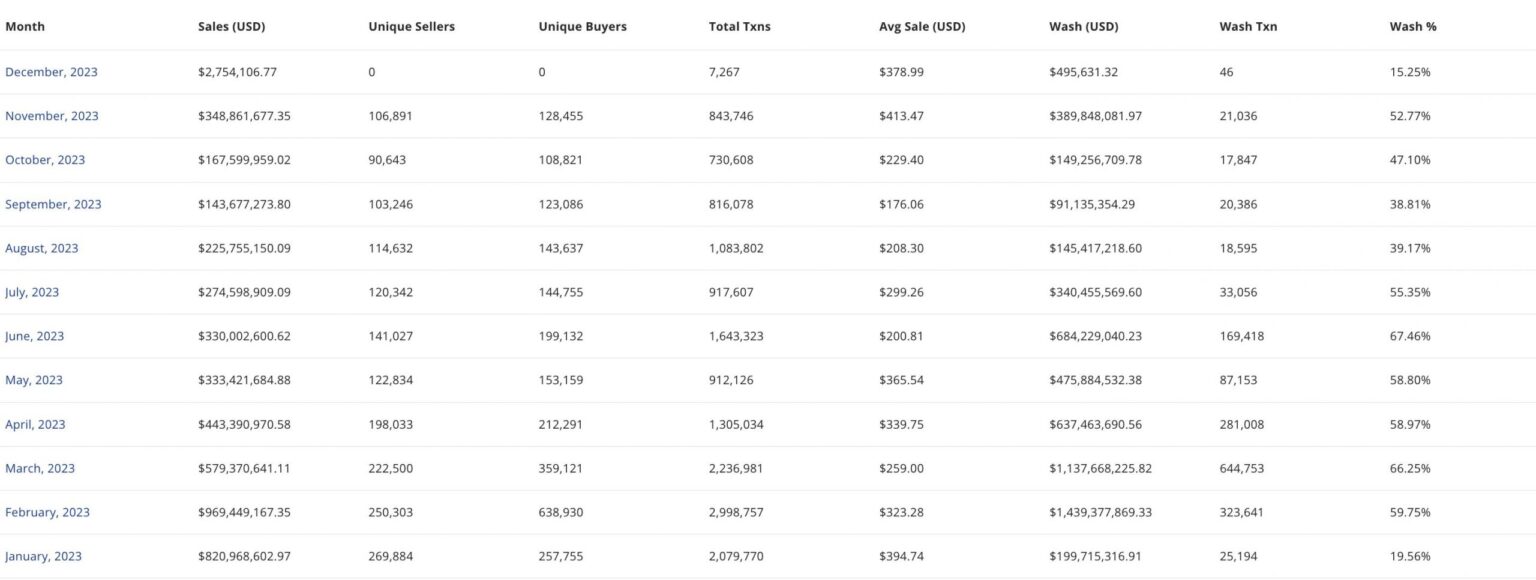Image resolution: width=1536 pixels, height=580 pixels.
Task: Click the October, 2023 link
Action: tap(45, 160)
